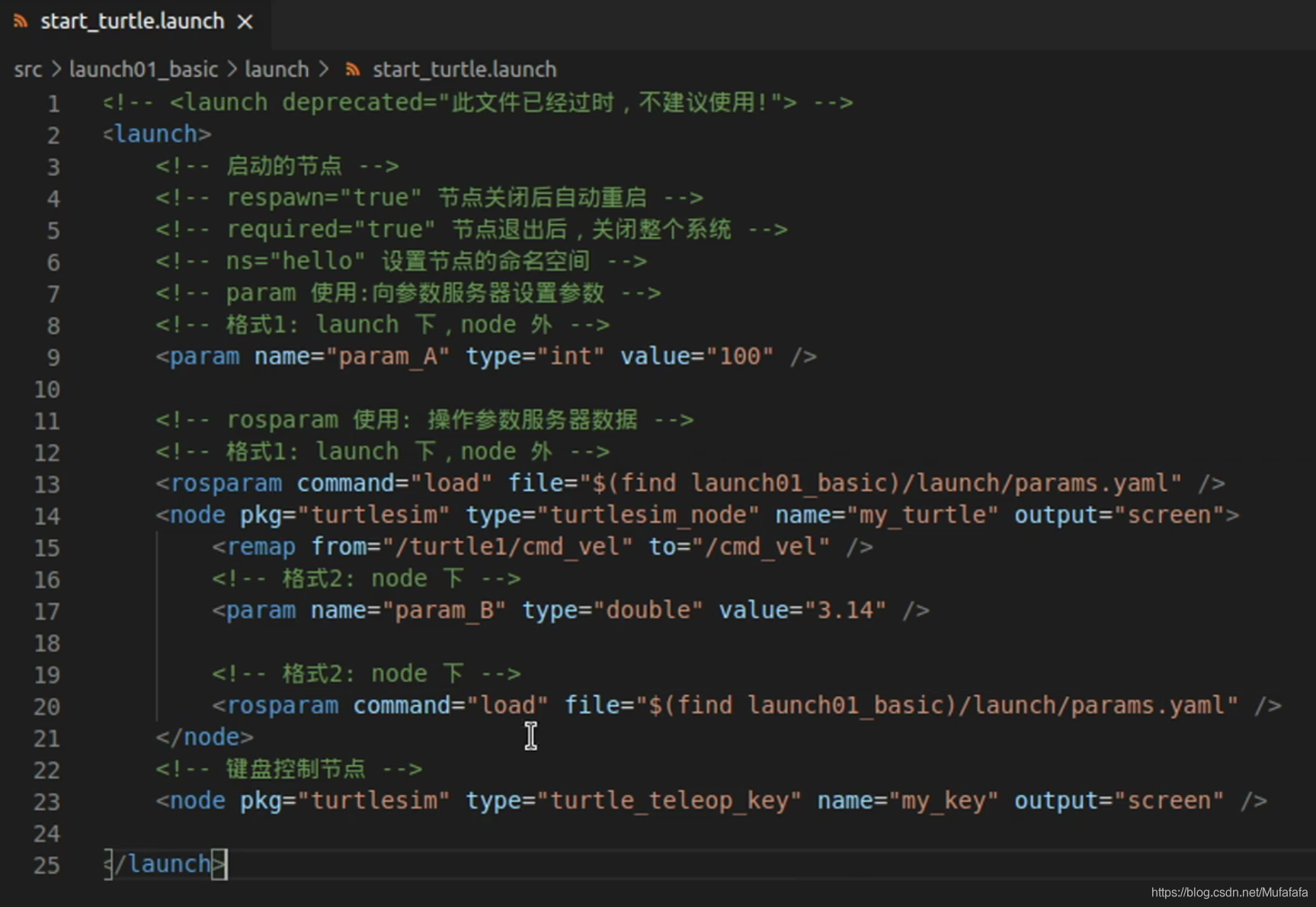The height and width of the screenshot is (907, 1316).
Task: Click the start_turtle.launch breadcrumb item
Action: (x=464, y=69)
